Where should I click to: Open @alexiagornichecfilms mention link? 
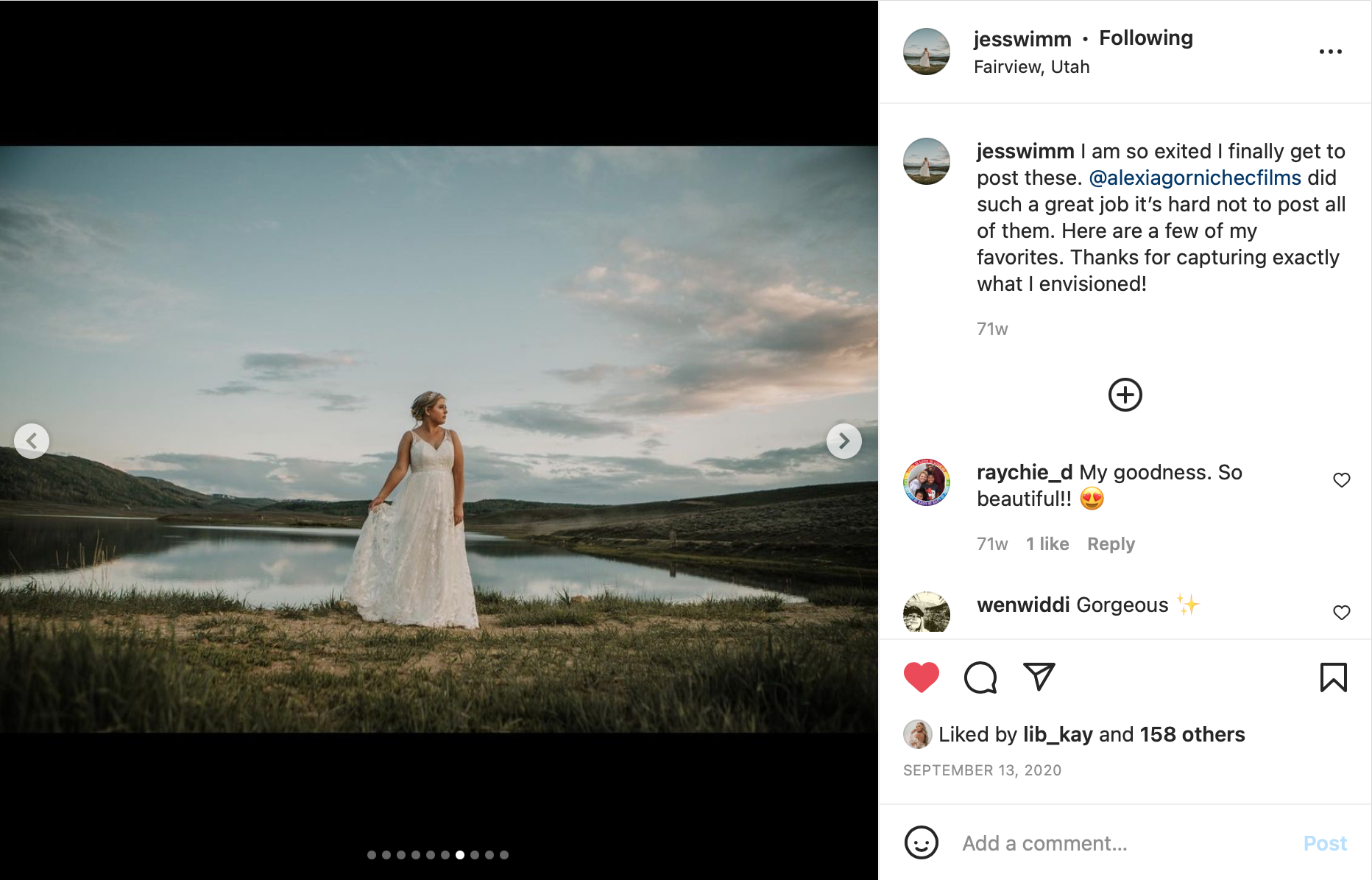[x=1195, y=177]
